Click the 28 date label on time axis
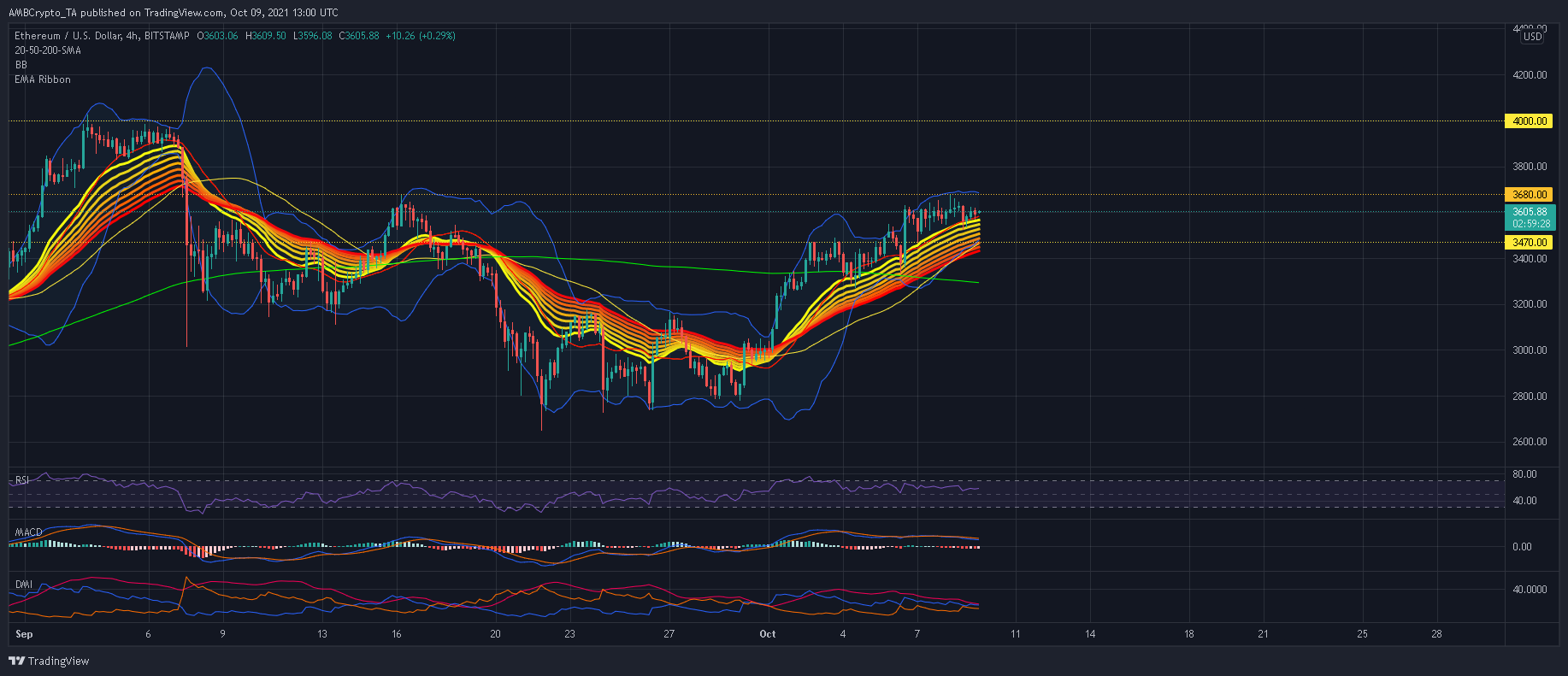The height and width of the screenshot is (676, 1568). [x=1437, y=634]
